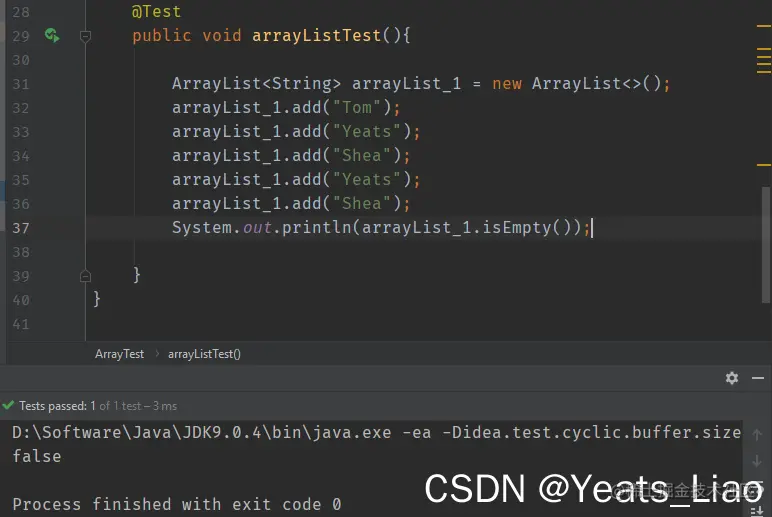Click 'Process finished with exit code 0' text
The width and height of the screenshot is (772, 517).
tap(177, 504)
